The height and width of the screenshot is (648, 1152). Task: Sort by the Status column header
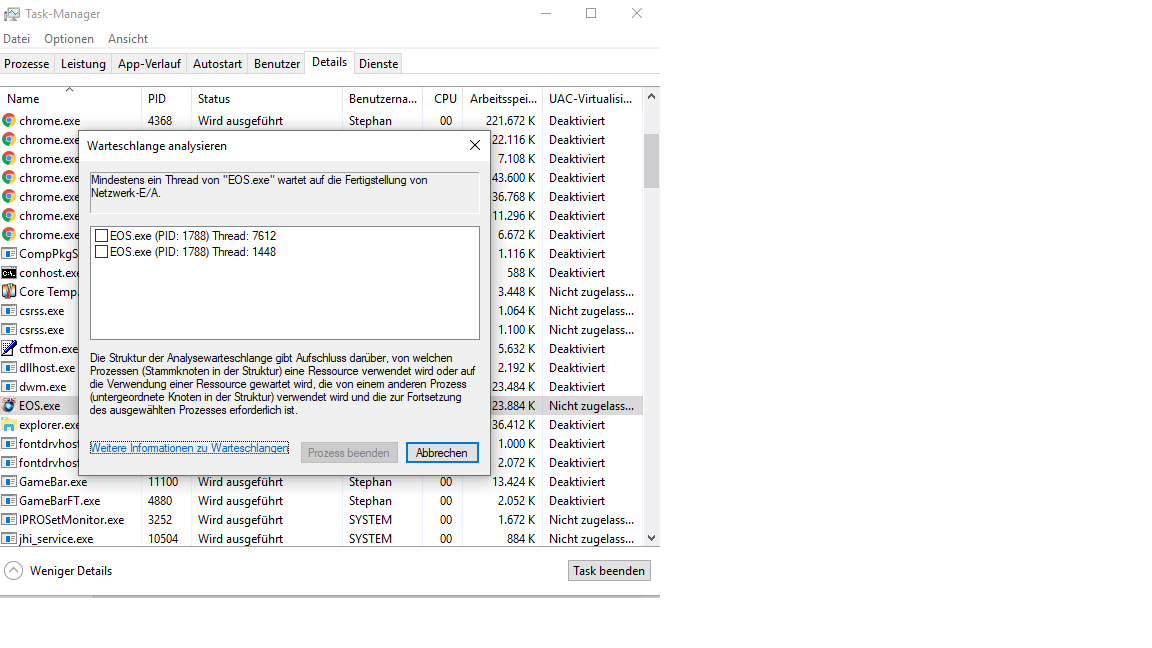(x=267, y=98)
